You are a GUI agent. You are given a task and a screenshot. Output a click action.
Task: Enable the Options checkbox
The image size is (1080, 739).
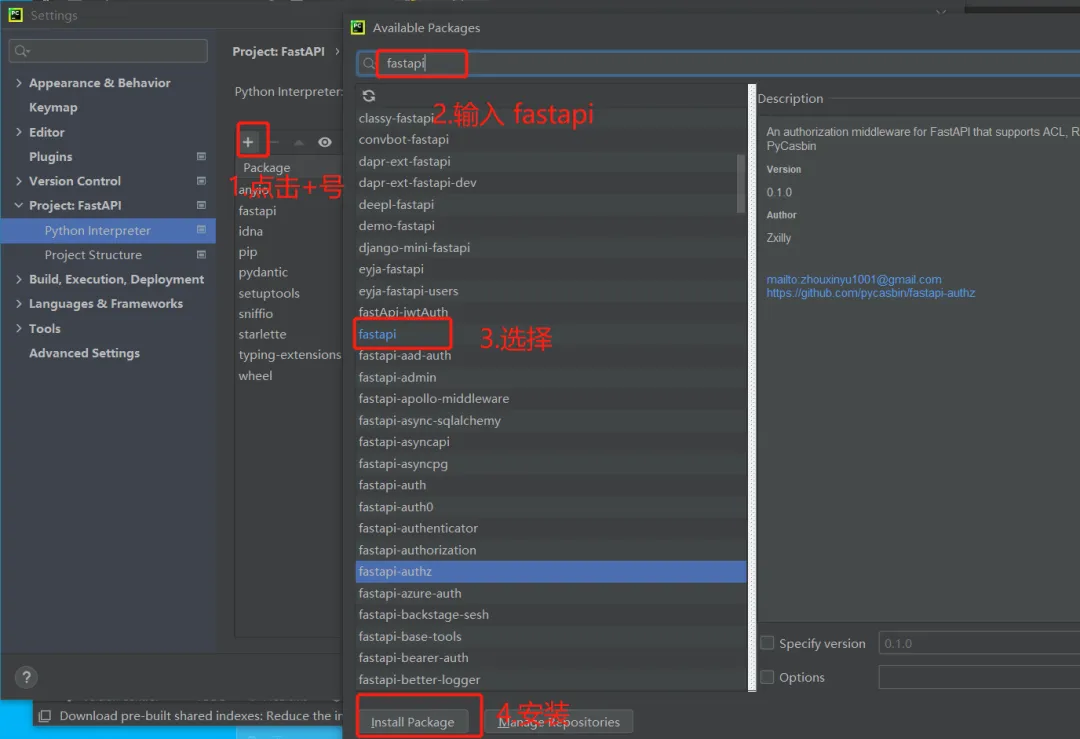click(767, 676)
